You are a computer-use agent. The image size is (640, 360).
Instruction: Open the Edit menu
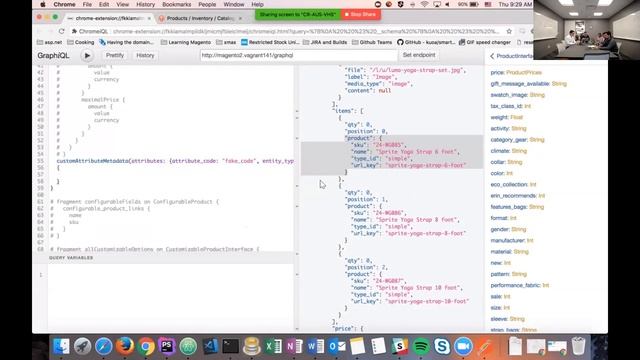coord(104,4)
